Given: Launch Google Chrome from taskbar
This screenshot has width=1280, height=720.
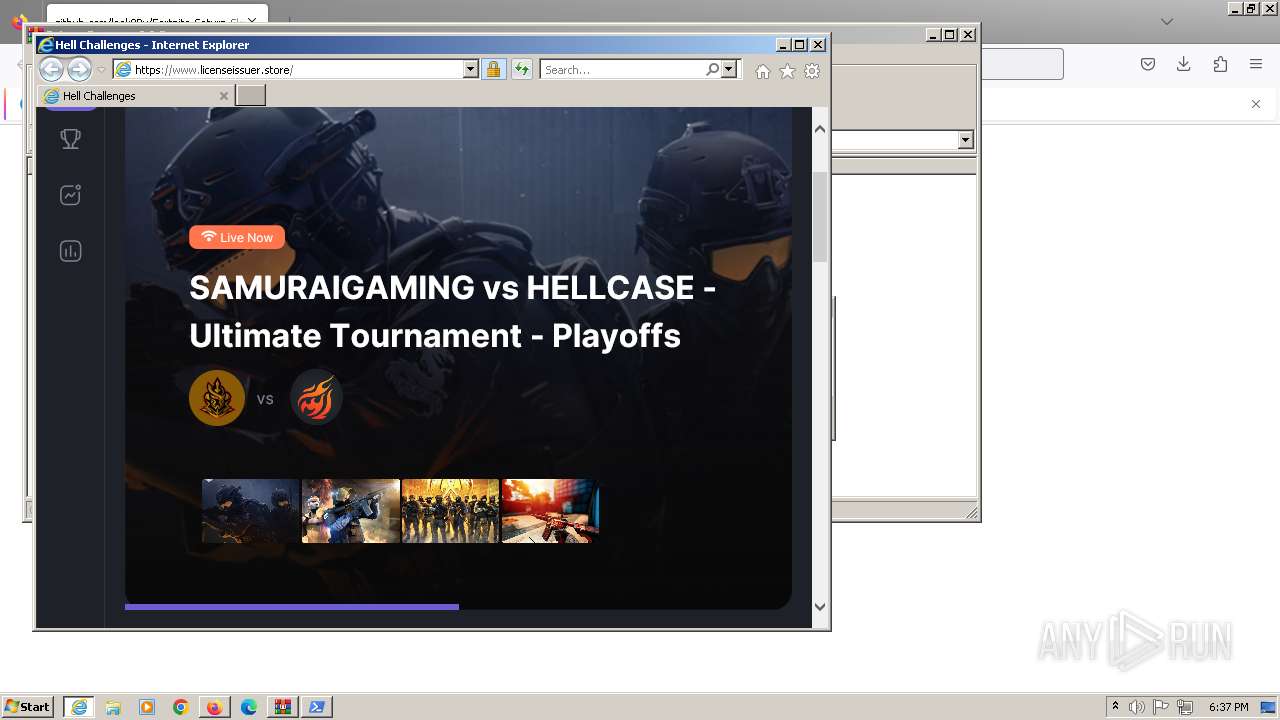Looking at the screenshot, I should [x=181, y=707].
